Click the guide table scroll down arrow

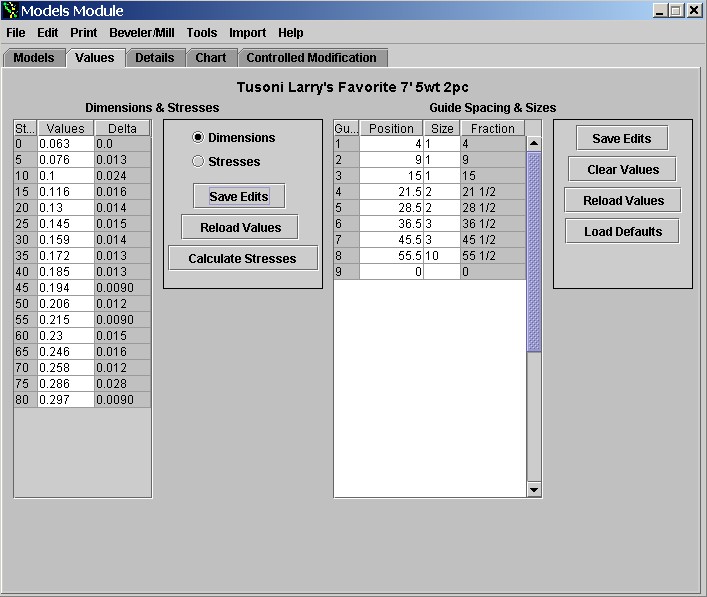coord(533,489)
